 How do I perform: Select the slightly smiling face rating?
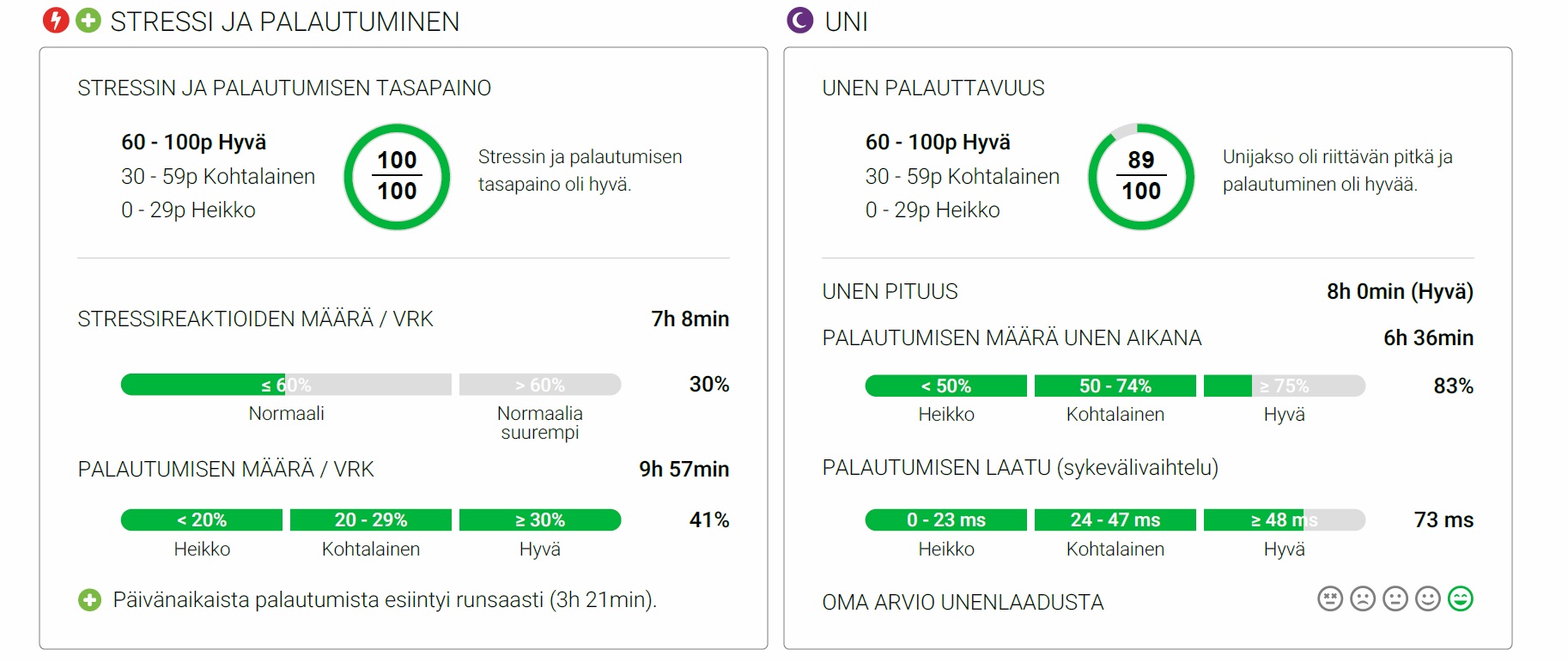point(1428,598)
